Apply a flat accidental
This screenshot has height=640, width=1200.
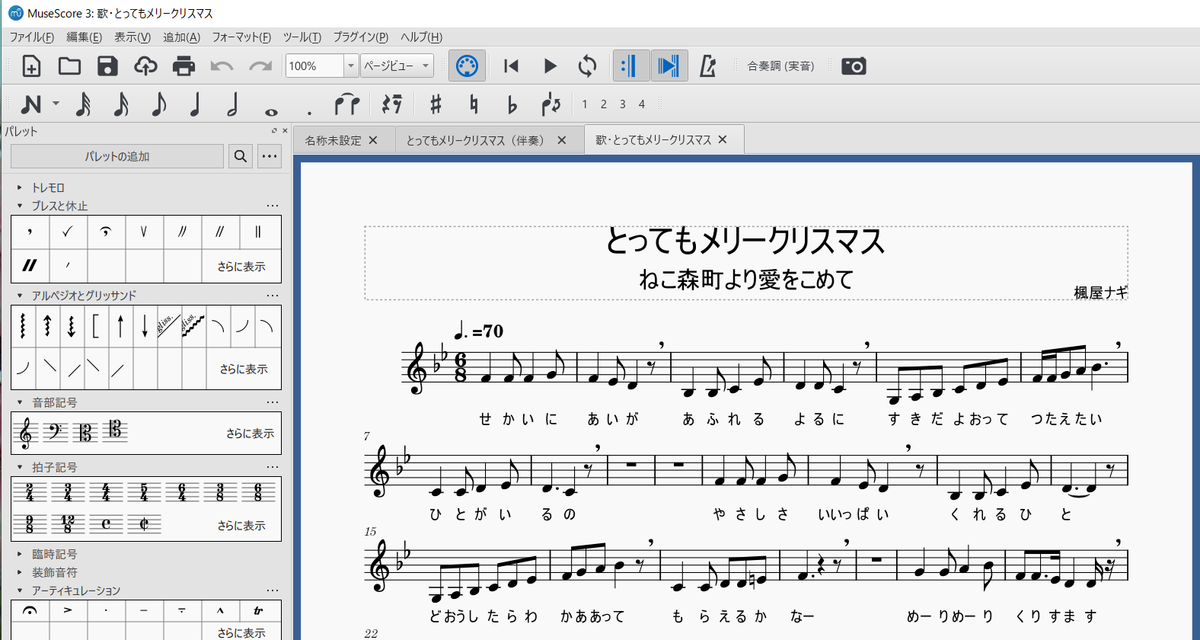(511, 104)
